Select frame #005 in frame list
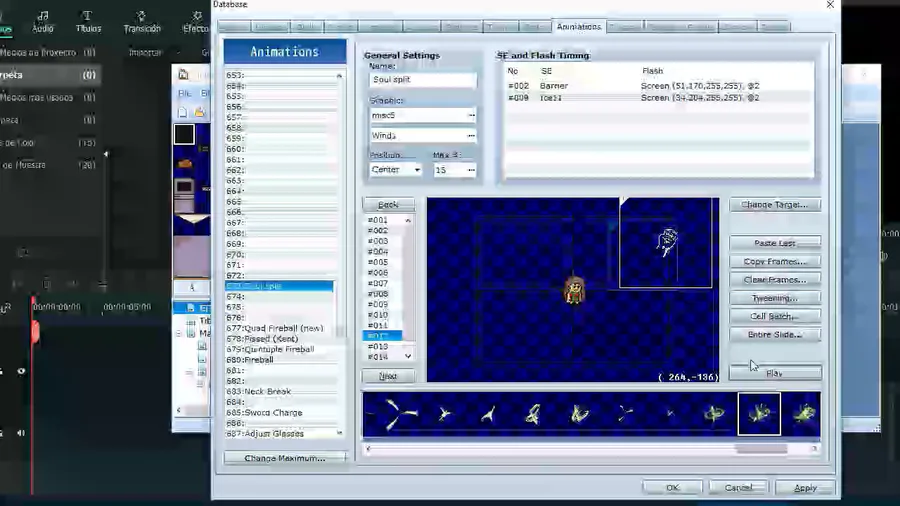 383,262
